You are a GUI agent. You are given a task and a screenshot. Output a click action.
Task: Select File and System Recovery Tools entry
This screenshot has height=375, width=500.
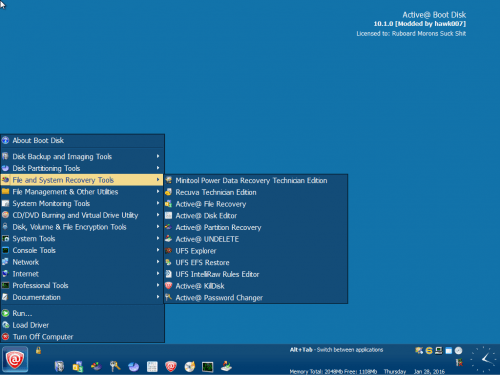82,180
